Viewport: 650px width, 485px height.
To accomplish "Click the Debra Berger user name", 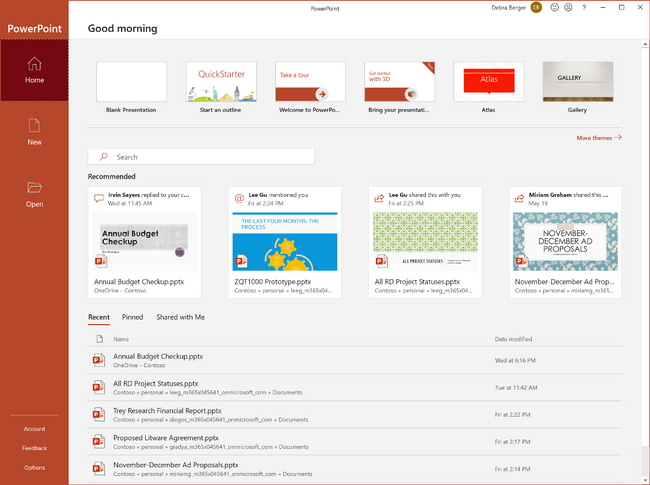I will coord(509,7).
